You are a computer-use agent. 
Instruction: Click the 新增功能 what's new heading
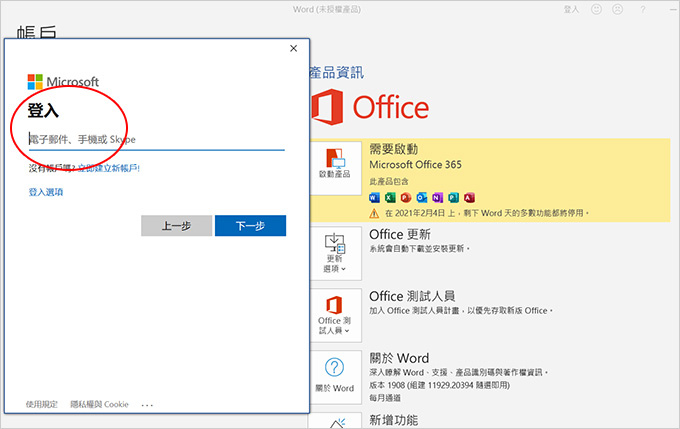point(394,420)
